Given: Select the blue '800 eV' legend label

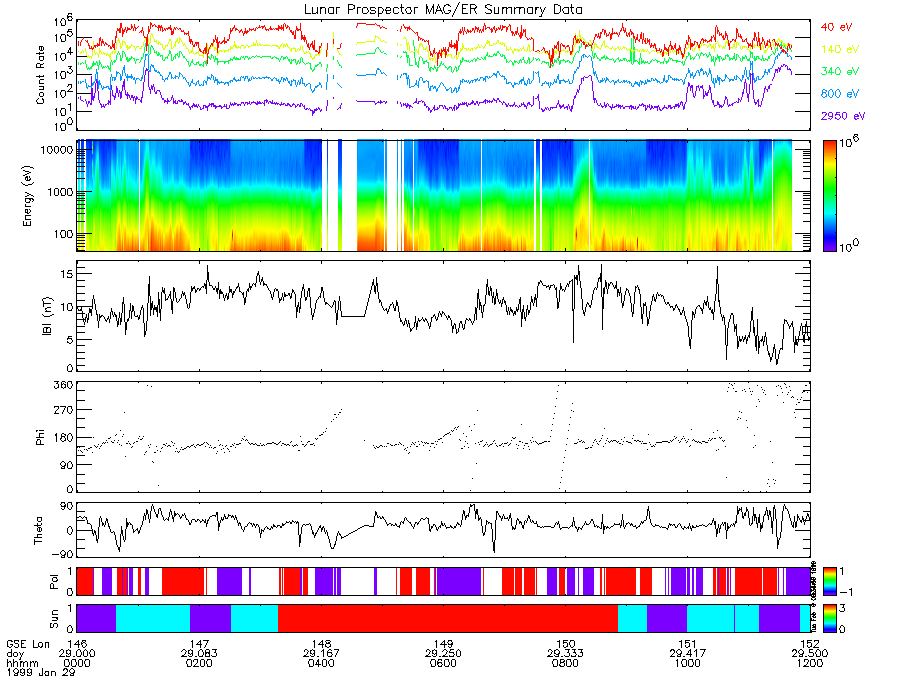Looking at the screenshot, I should click(x=840, y=94).
